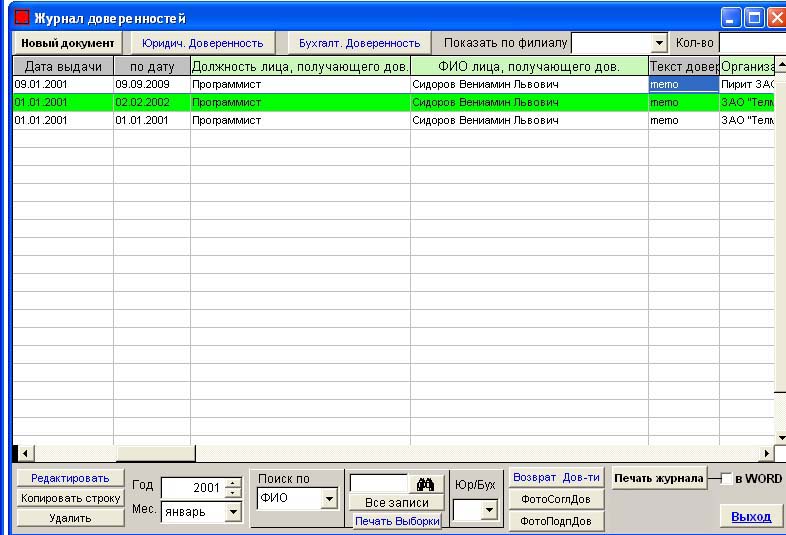786x535 pixels.
Task: Open 'Бухгалт. Доверенность' form
Action: pos(359,43)
